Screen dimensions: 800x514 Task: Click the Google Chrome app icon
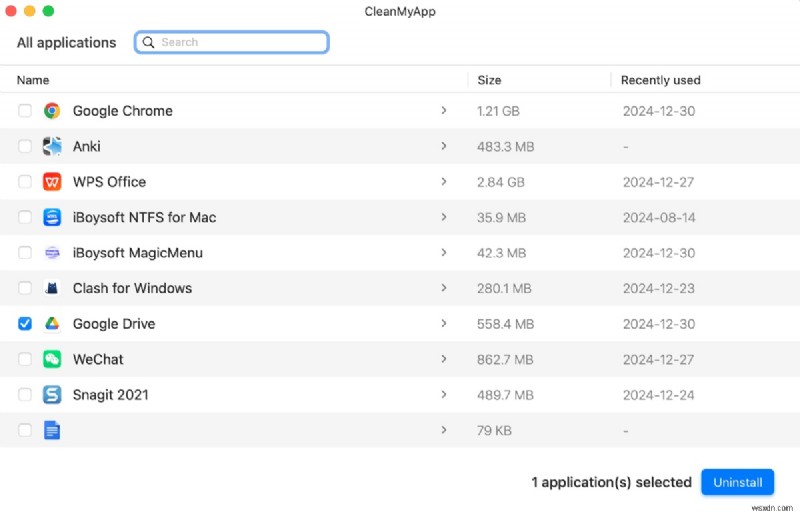(x=52, y=111)
